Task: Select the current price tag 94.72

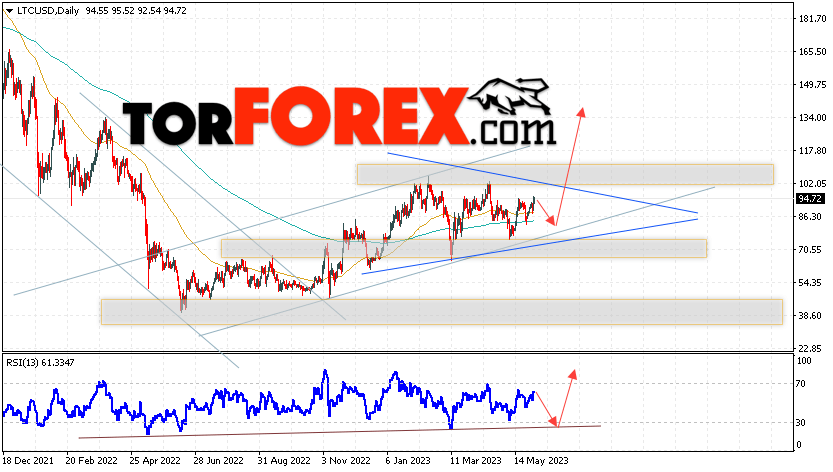Action: point(811,199)
